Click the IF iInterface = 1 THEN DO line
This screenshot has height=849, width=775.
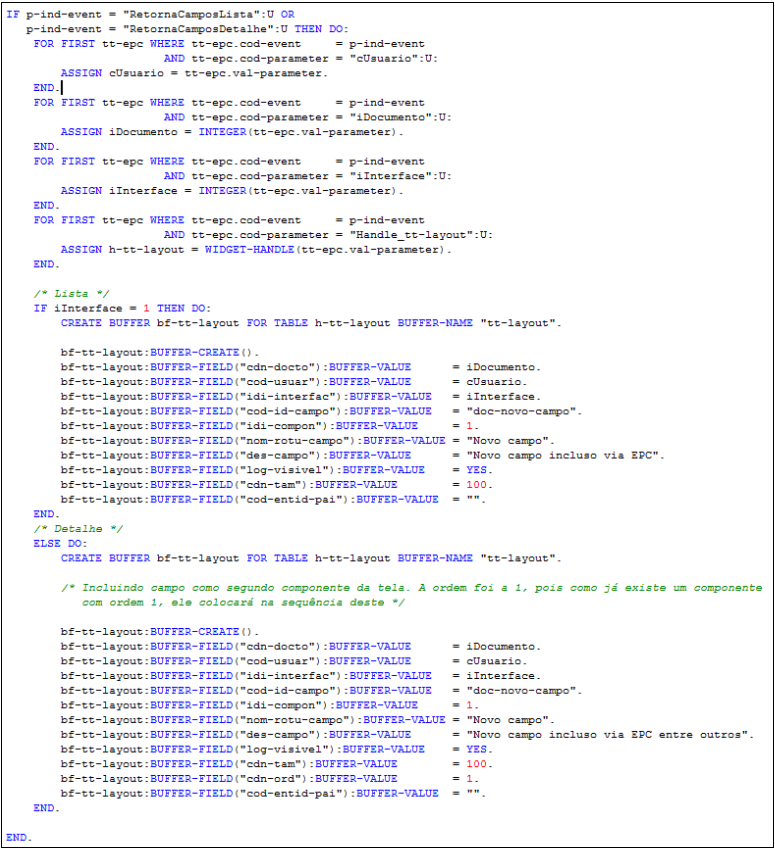(x=122, y=309)
